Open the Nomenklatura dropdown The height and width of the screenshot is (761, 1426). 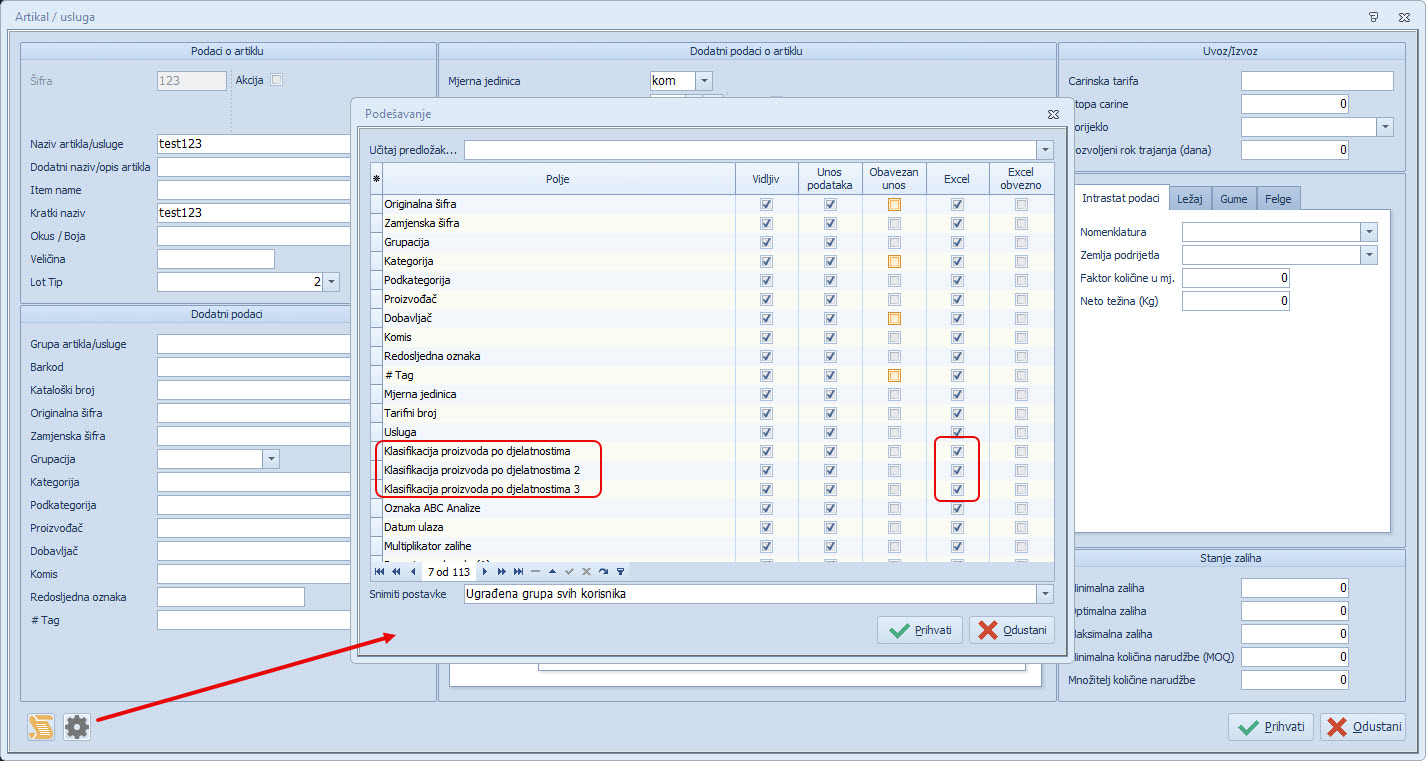pos(1369,232)
